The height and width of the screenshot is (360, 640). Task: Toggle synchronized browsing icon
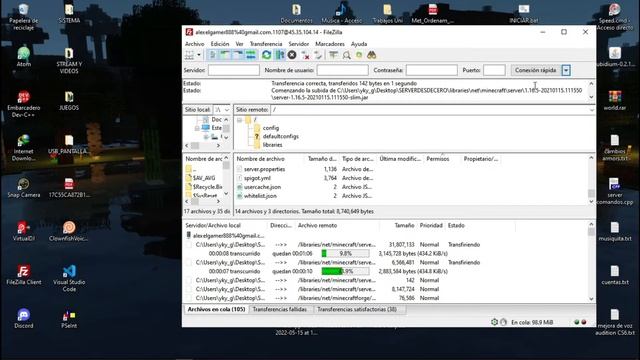coord(359,55)
